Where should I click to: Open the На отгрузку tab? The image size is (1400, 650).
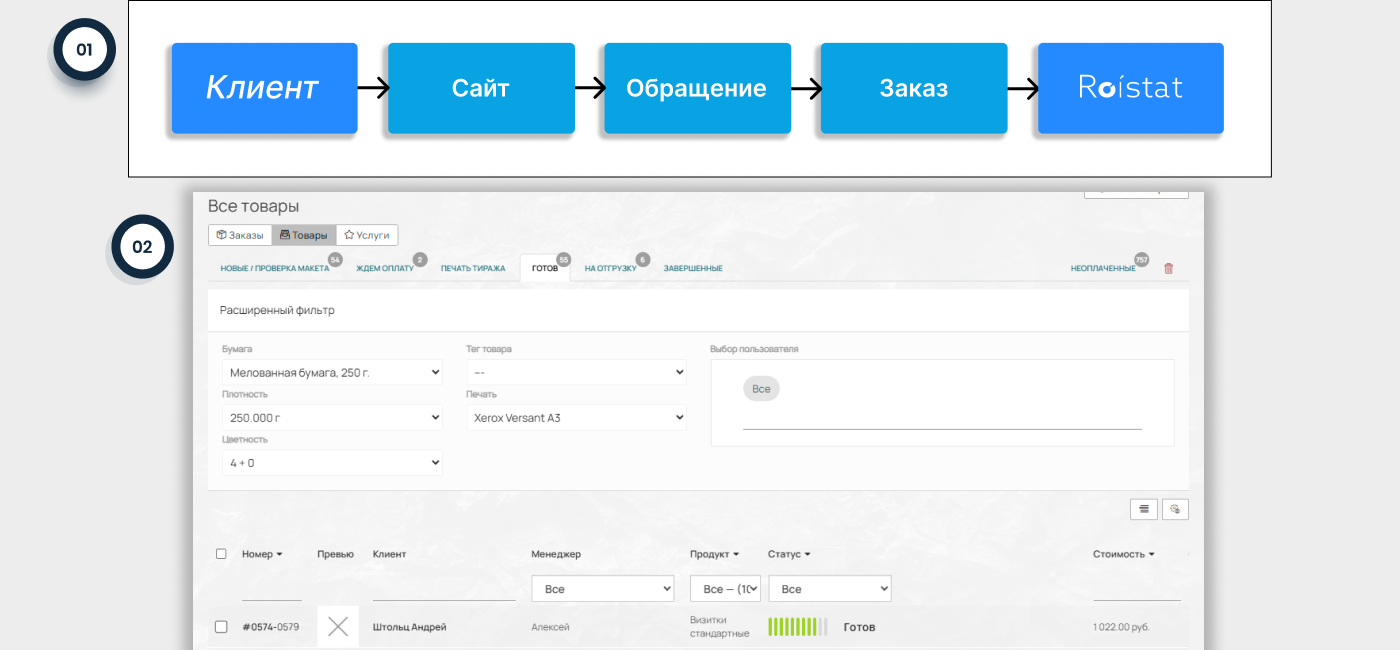(611, 268)
